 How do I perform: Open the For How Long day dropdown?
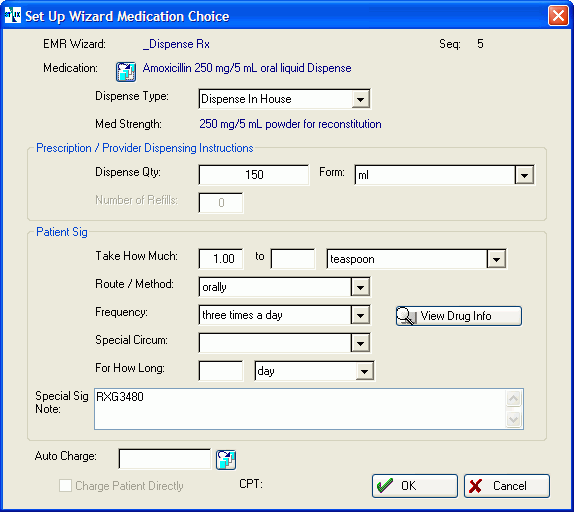click(x=364, y=371)
